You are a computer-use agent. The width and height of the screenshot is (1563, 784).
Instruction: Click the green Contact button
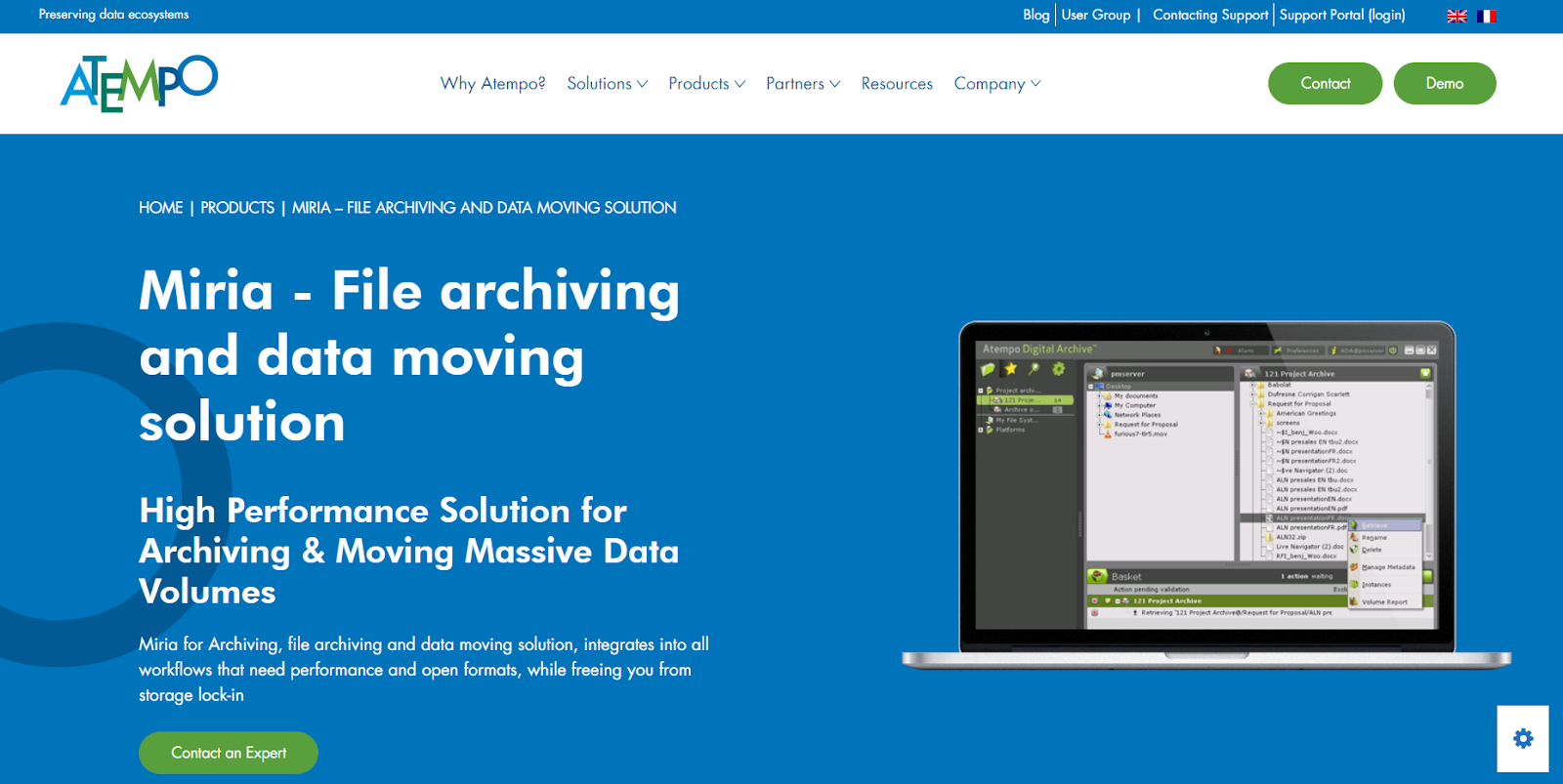click(1325, 83)
